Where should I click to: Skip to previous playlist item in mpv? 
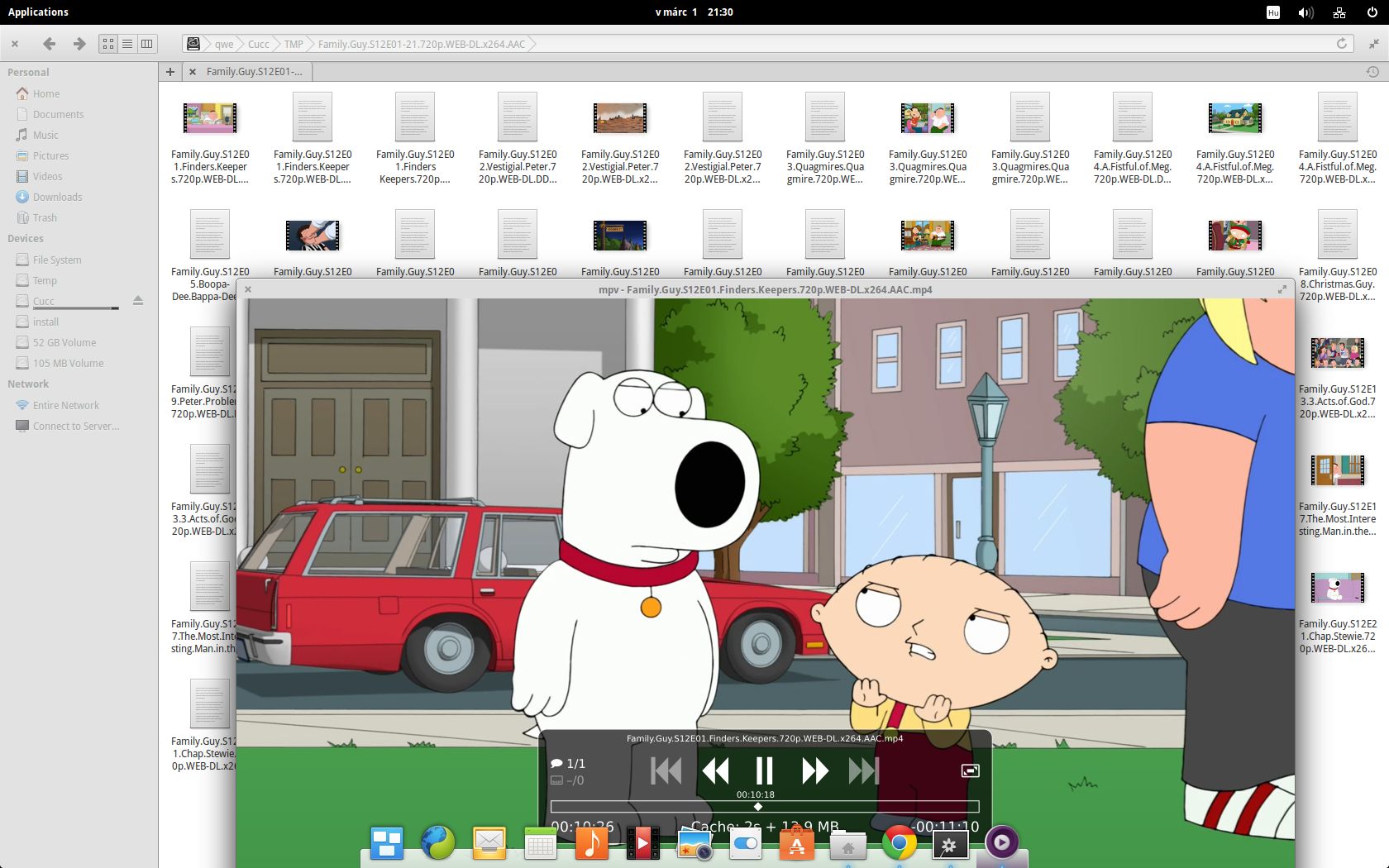[x=666, y=771]
